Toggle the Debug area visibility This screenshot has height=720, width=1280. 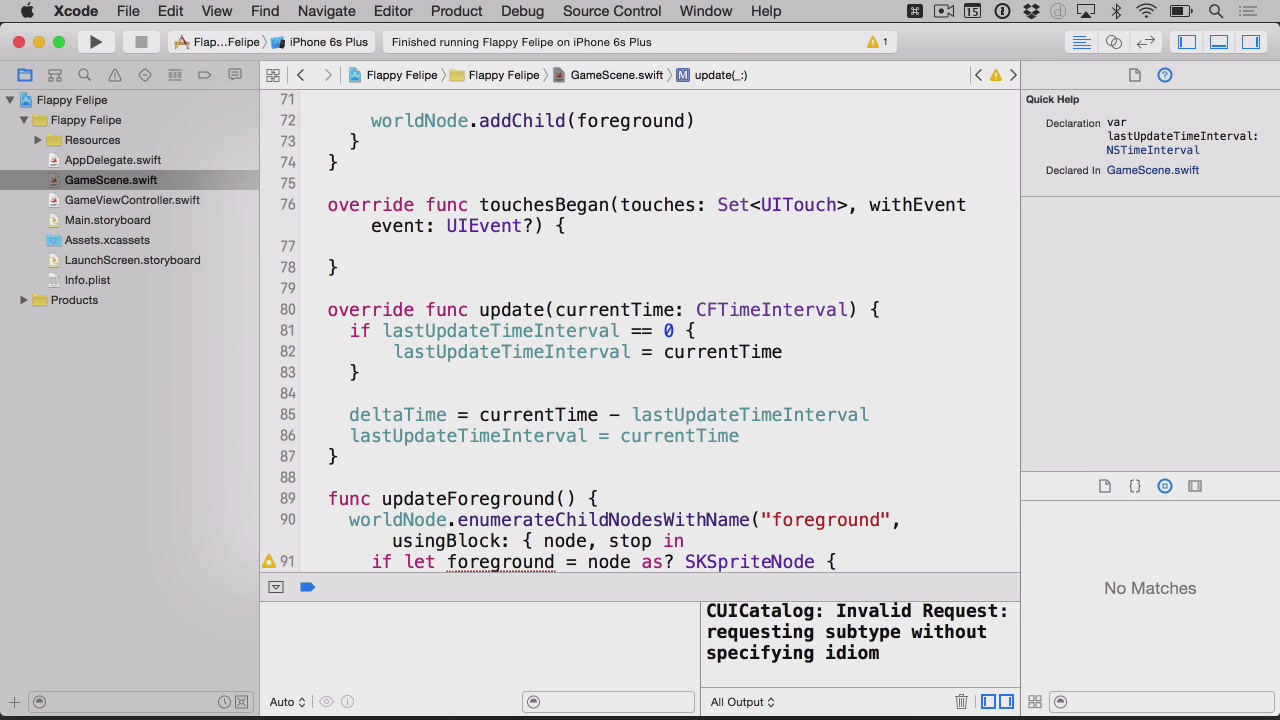click(x=1219, y=42)
